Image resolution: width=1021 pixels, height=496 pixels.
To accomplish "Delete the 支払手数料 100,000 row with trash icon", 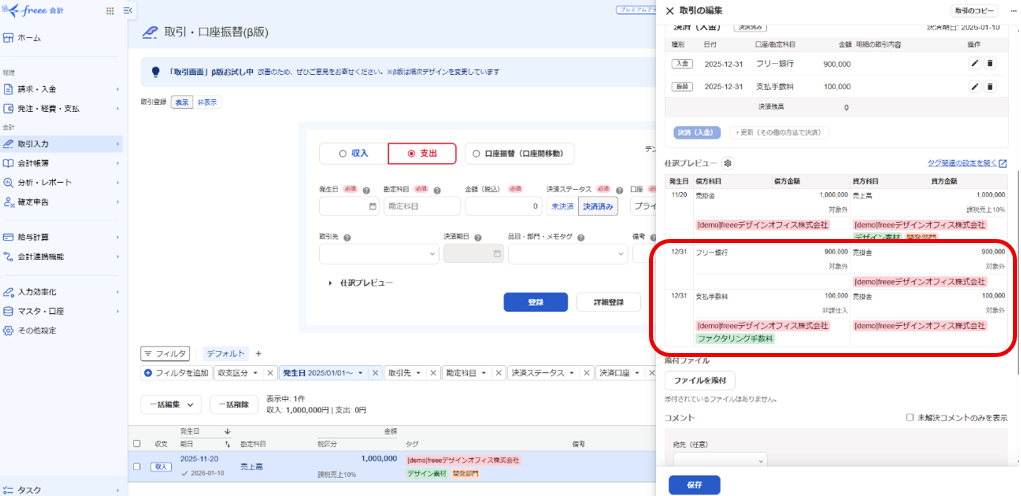I will [990, 87].
